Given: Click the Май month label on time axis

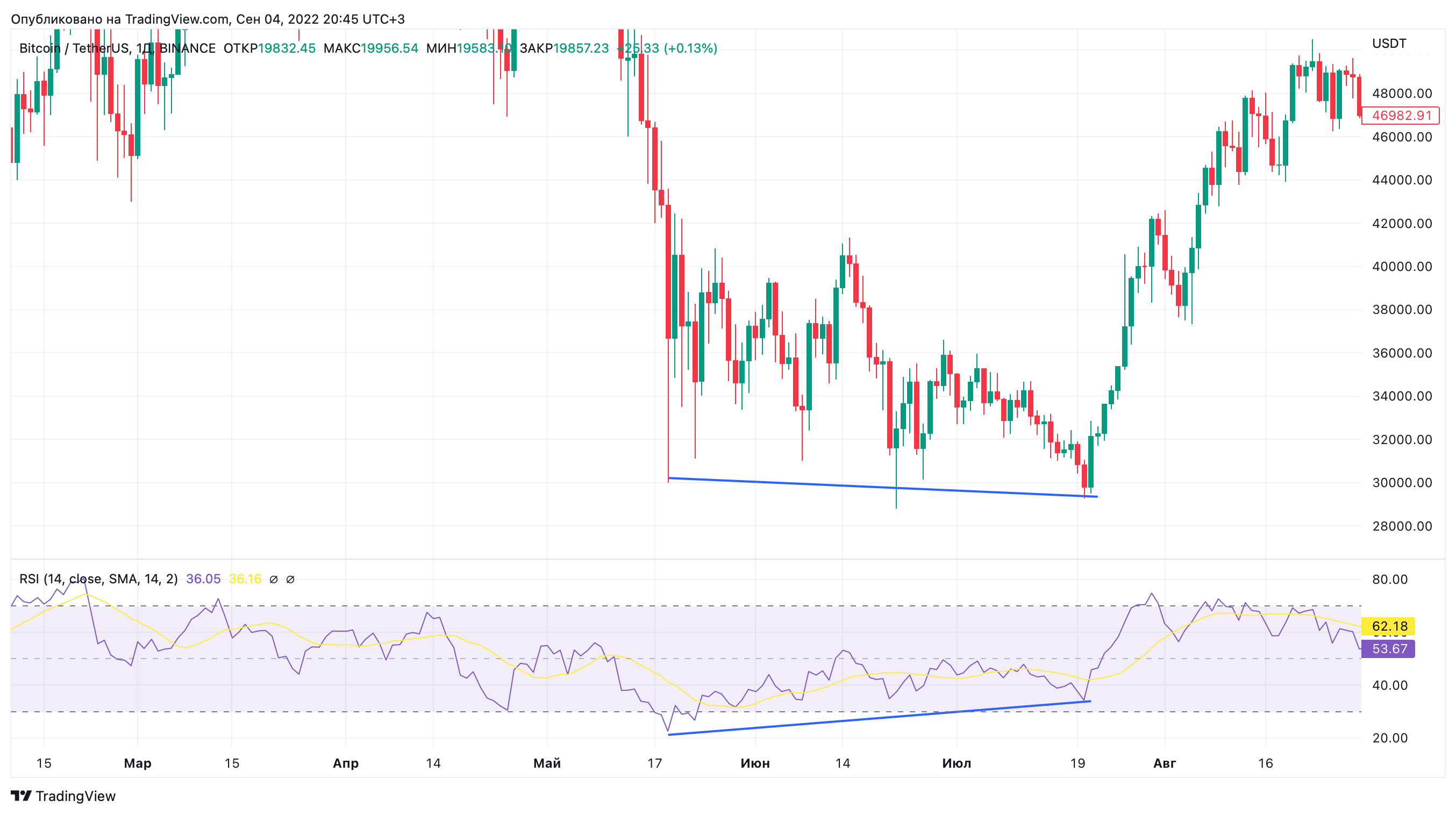Looking at the screenshot, I should (x=547, y=763).
